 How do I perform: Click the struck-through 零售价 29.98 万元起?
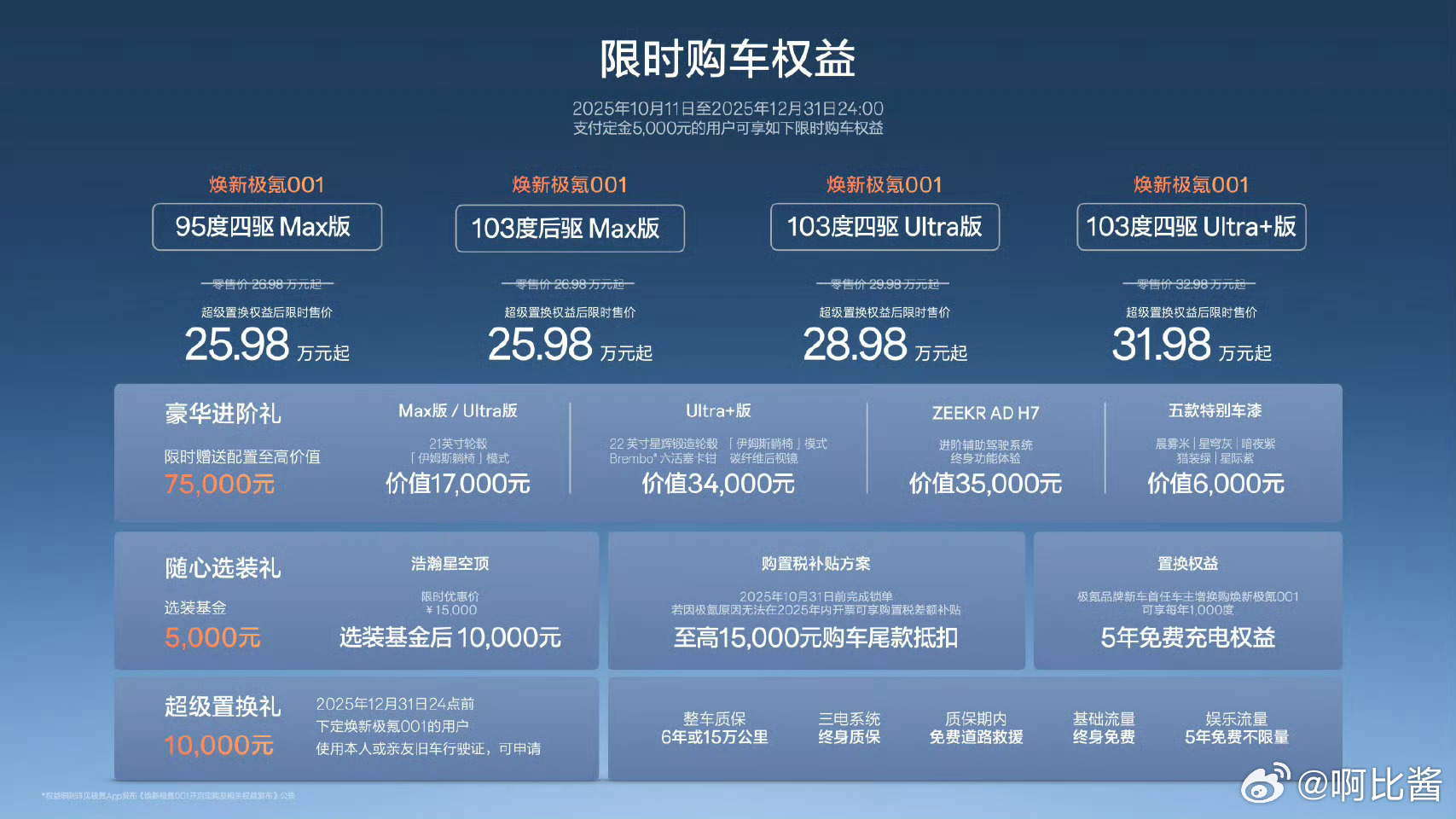[884, 284]
